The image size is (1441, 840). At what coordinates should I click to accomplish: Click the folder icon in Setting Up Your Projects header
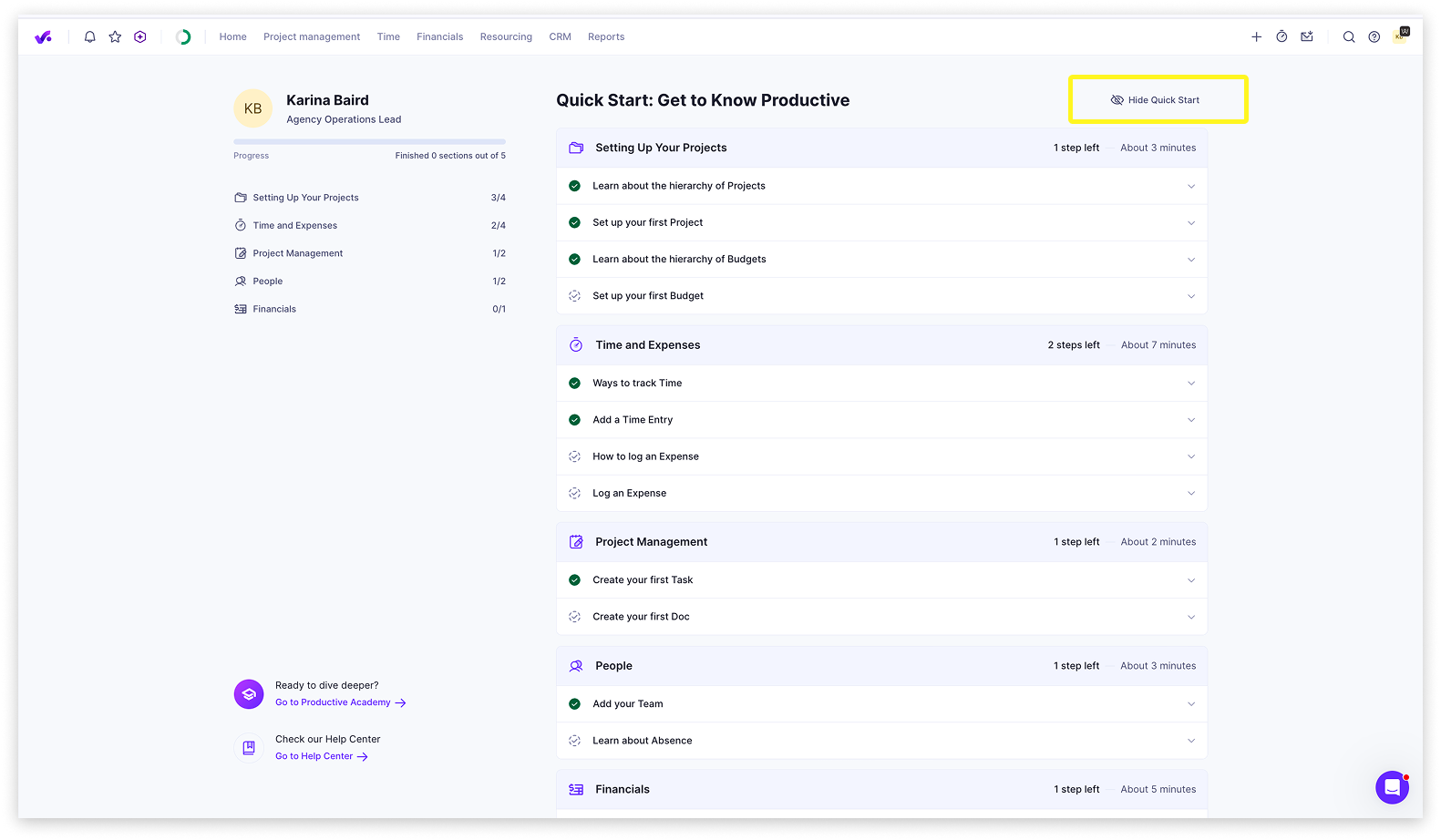point(576,148)
